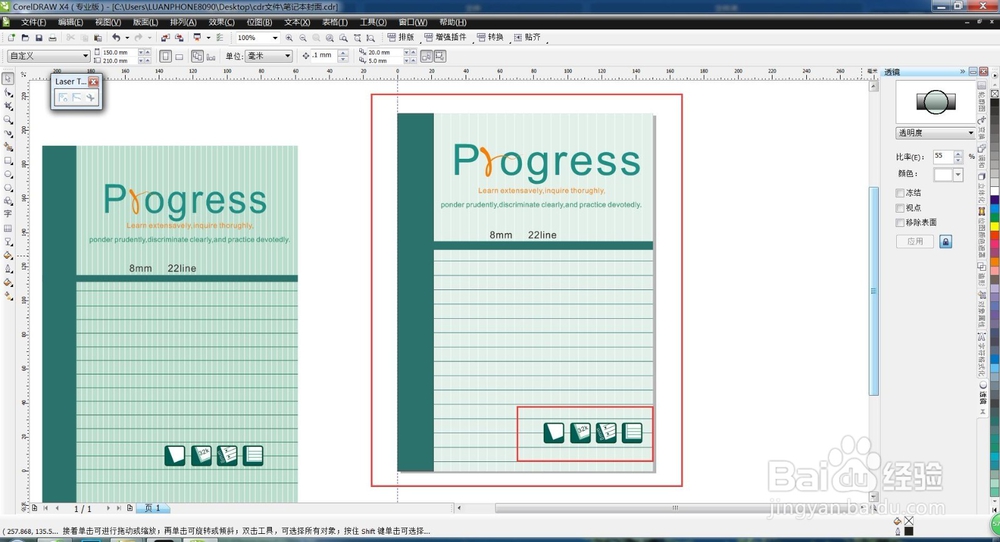
Task: Open the lens 颜色 color dropdown
Action: coord(959,174)
